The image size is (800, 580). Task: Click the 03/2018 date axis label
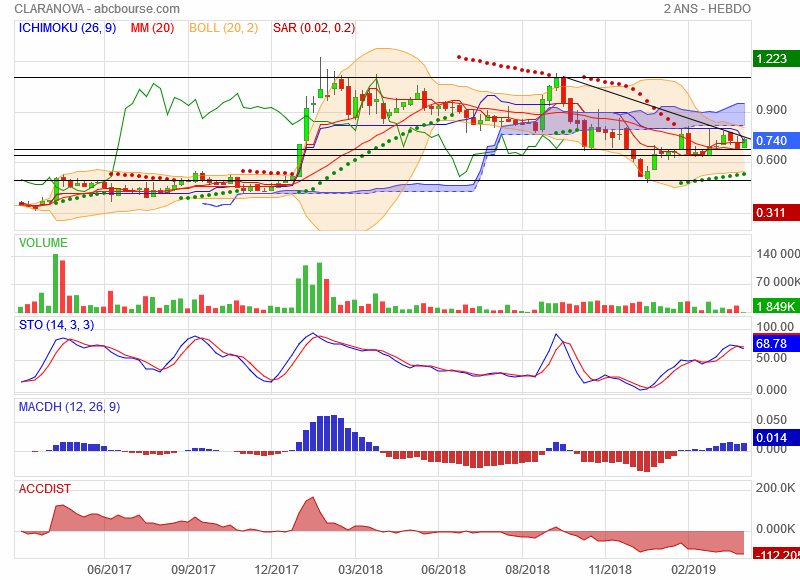(x=360, y=570)
